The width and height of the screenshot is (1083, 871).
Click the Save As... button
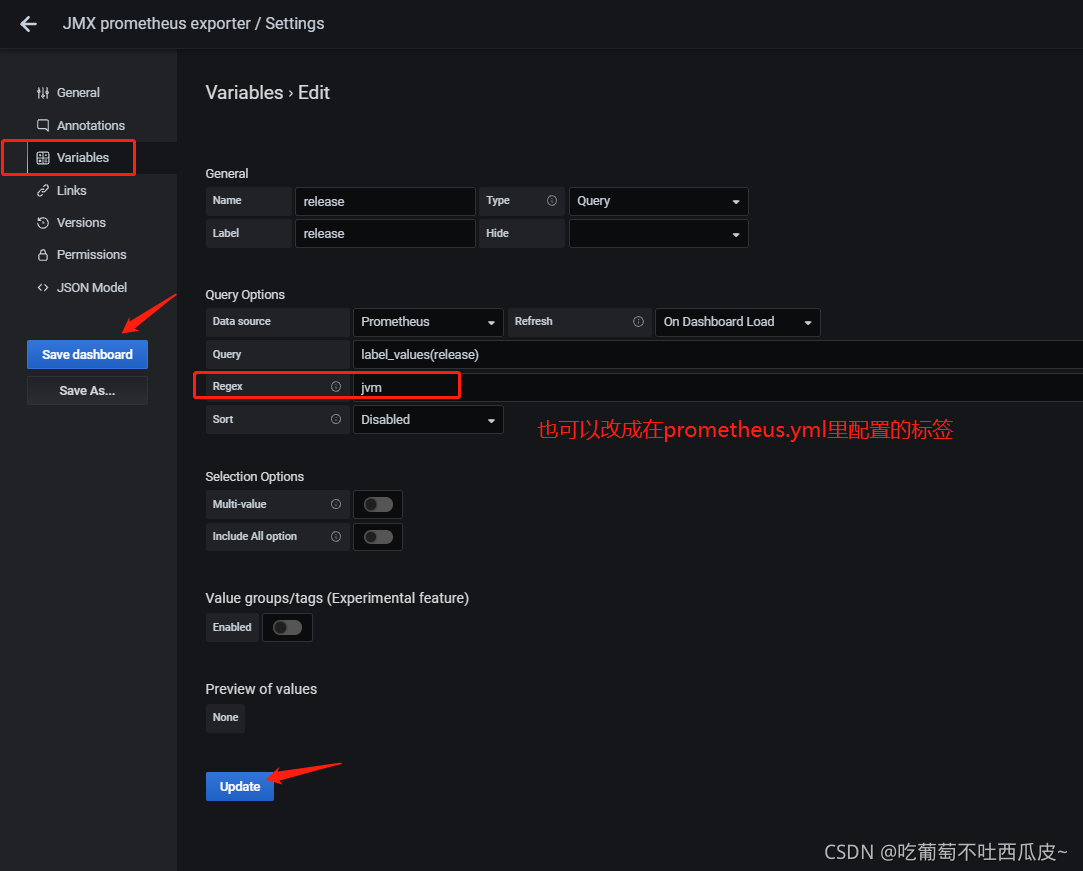(87, 390)
